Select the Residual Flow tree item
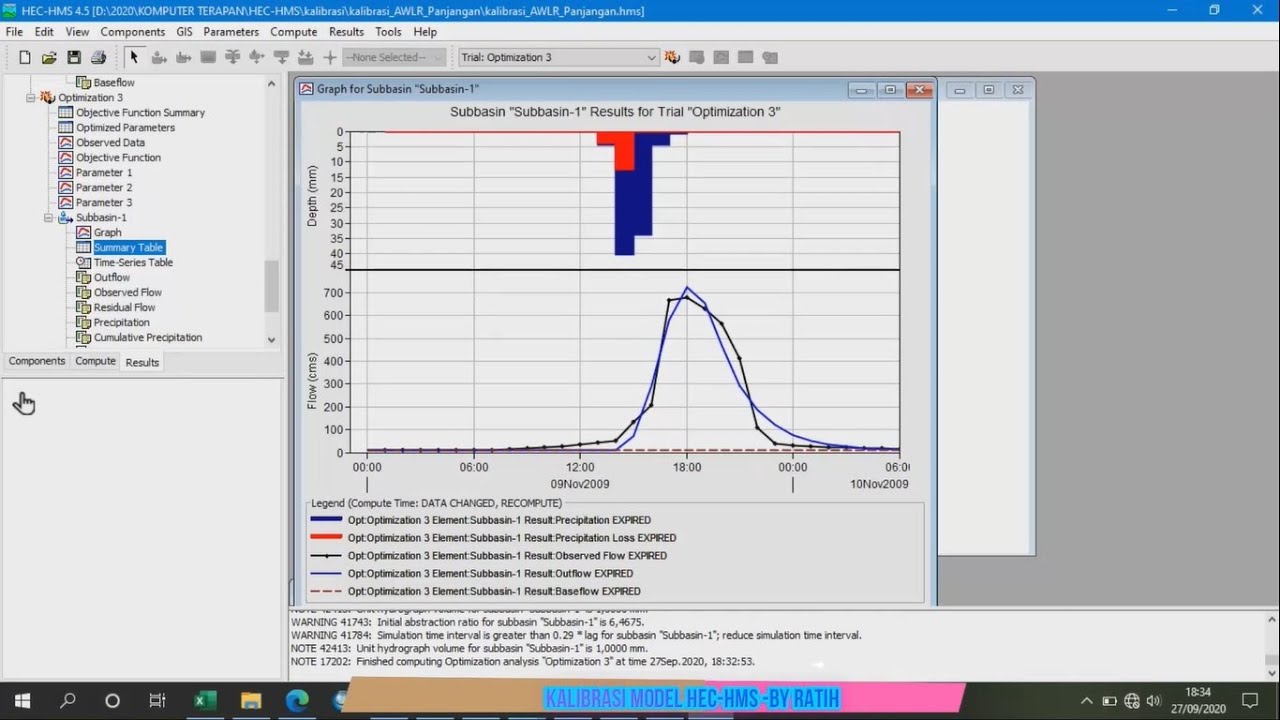This screenshot has width=1280, height=720. (x=125, y=308)
